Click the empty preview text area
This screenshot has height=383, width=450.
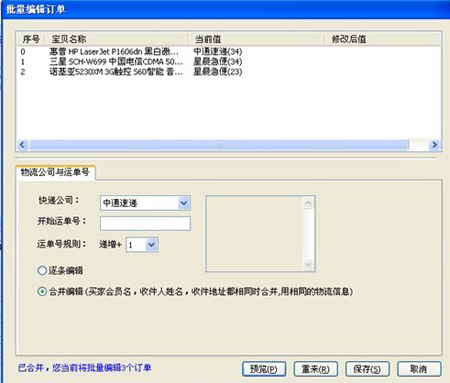tap(255, 234)
